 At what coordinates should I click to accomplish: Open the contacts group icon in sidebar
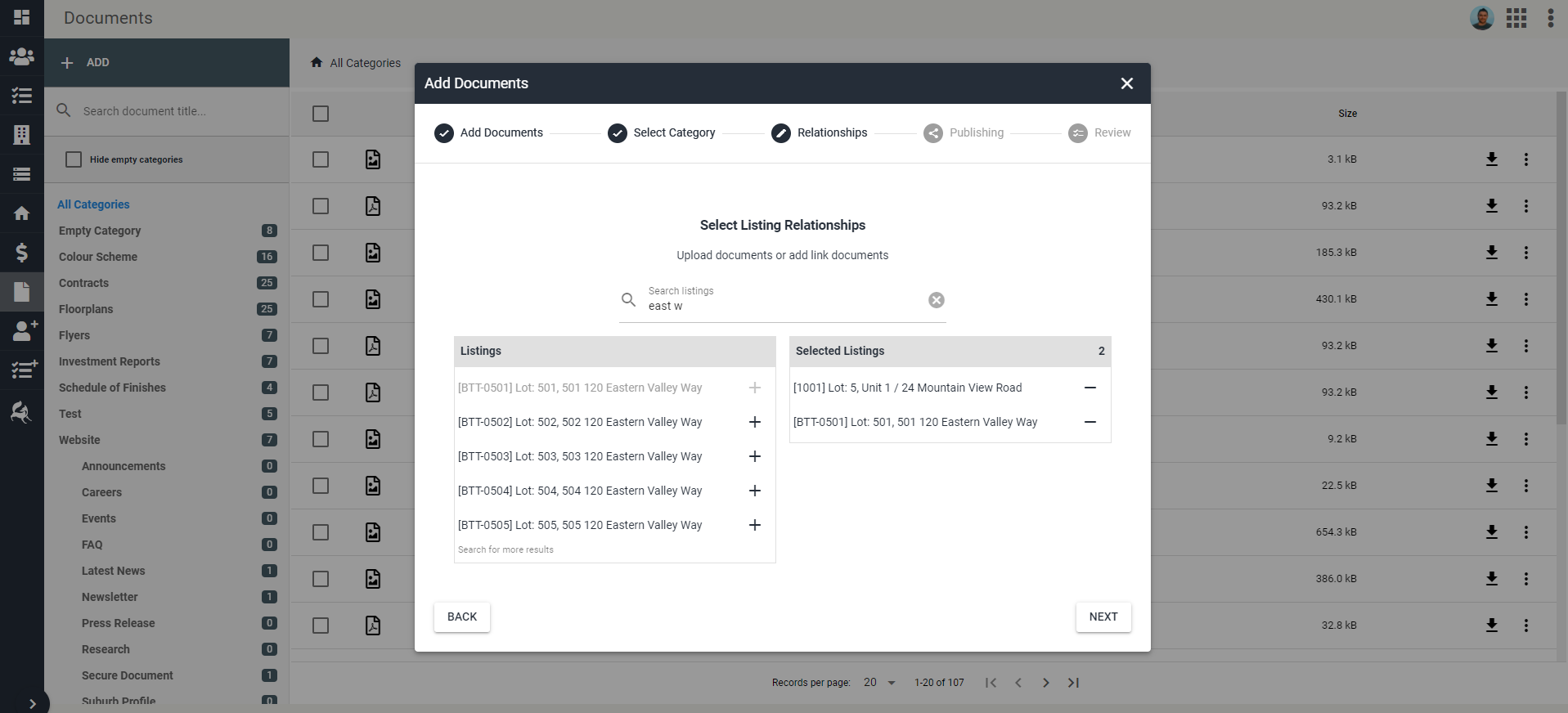coord(22,56)
